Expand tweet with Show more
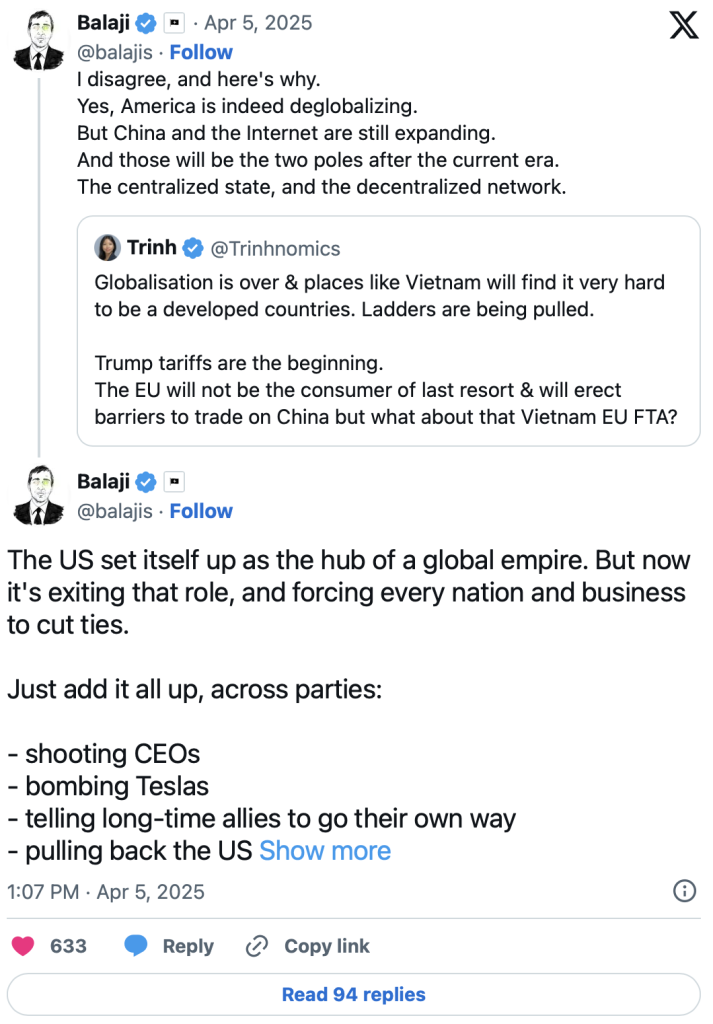Screen dimensions: 713x1024 point(325,851)
